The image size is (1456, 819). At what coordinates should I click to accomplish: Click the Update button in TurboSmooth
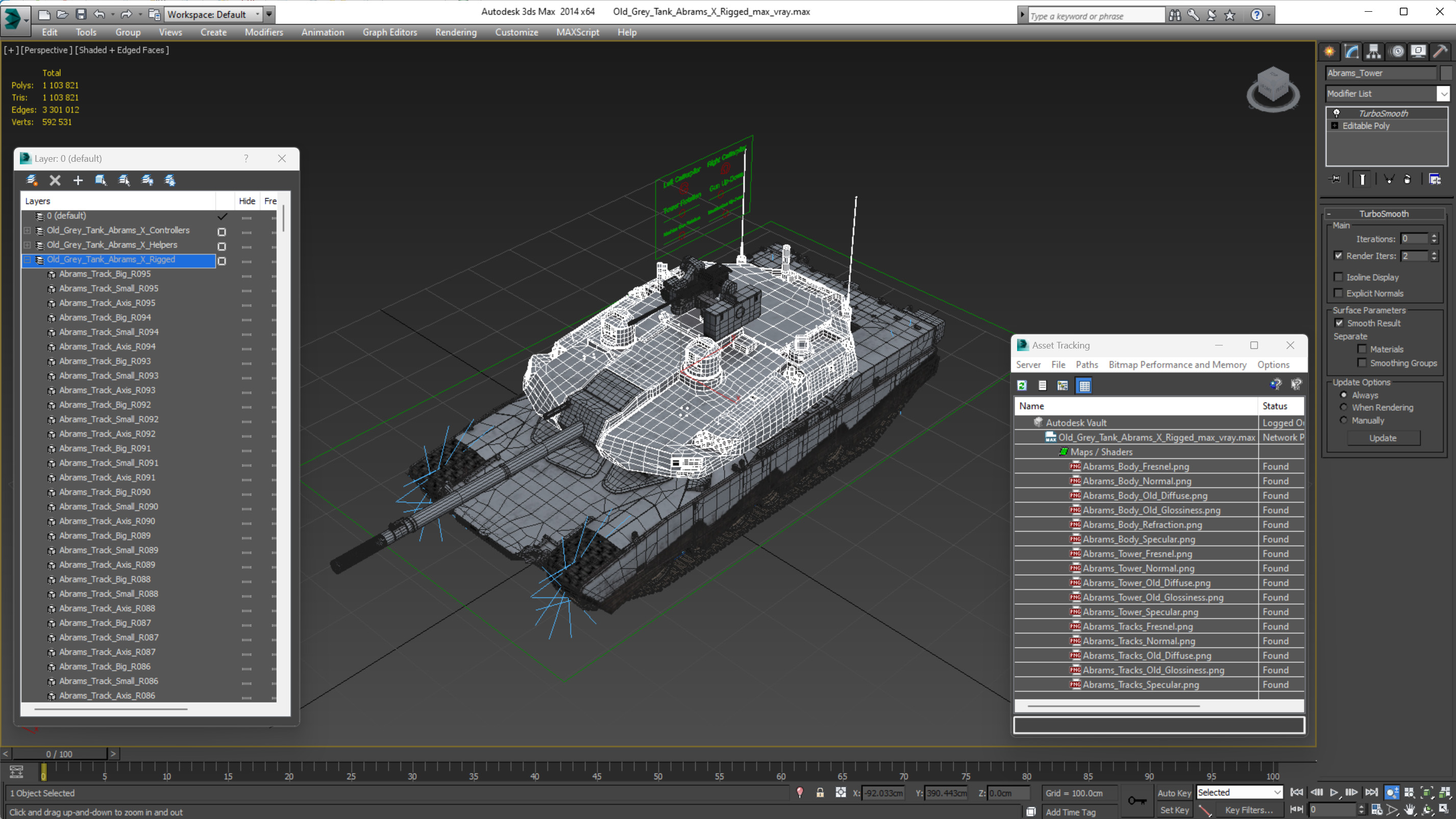[1383, 438]
